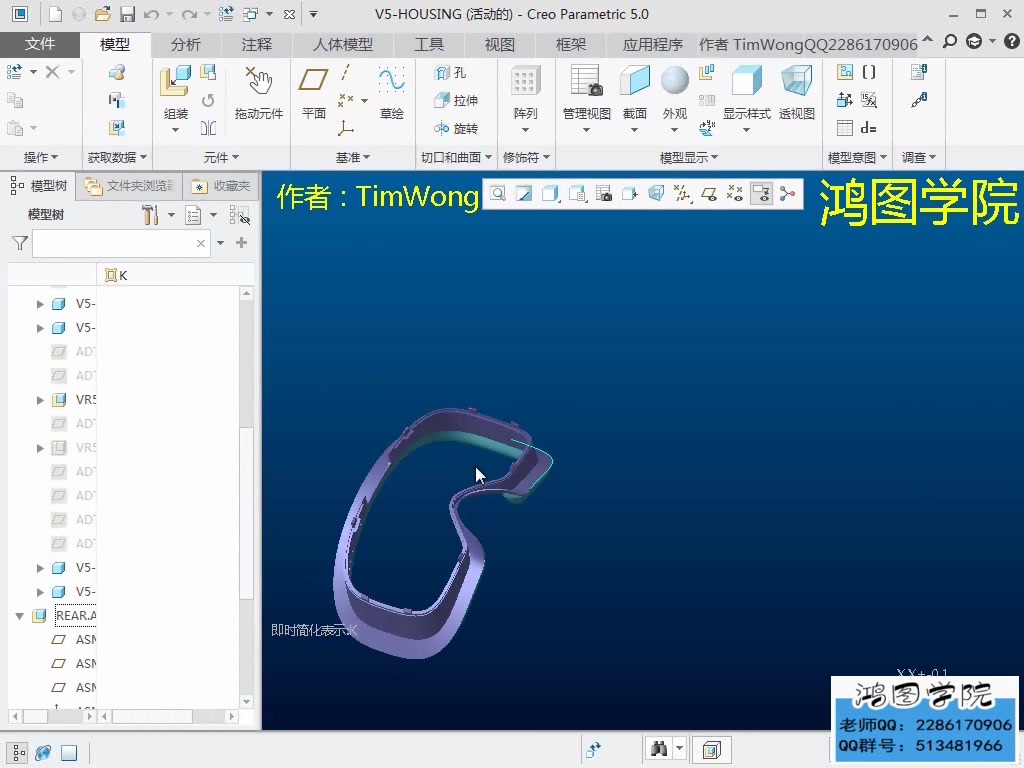Open the Model Intent (模型意图) dropdown

point(857,157)
